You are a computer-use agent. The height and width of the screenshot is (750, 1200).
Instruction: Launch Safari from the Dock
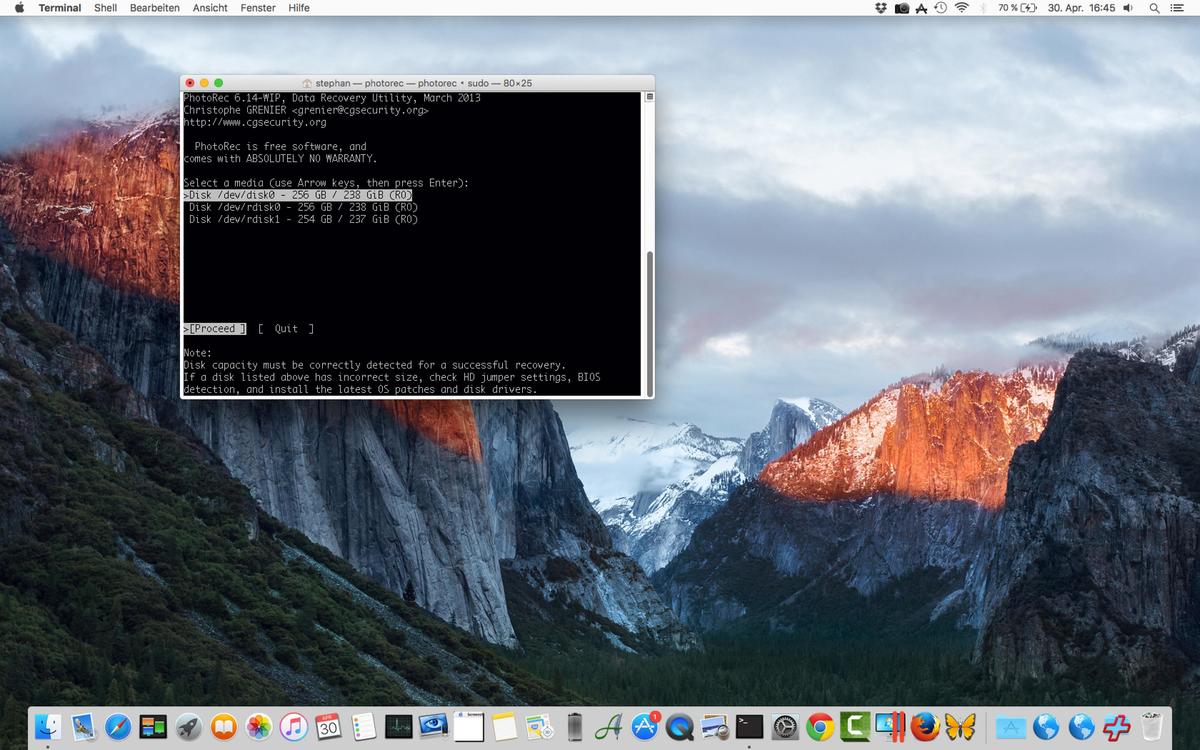(x=117, y=727)
